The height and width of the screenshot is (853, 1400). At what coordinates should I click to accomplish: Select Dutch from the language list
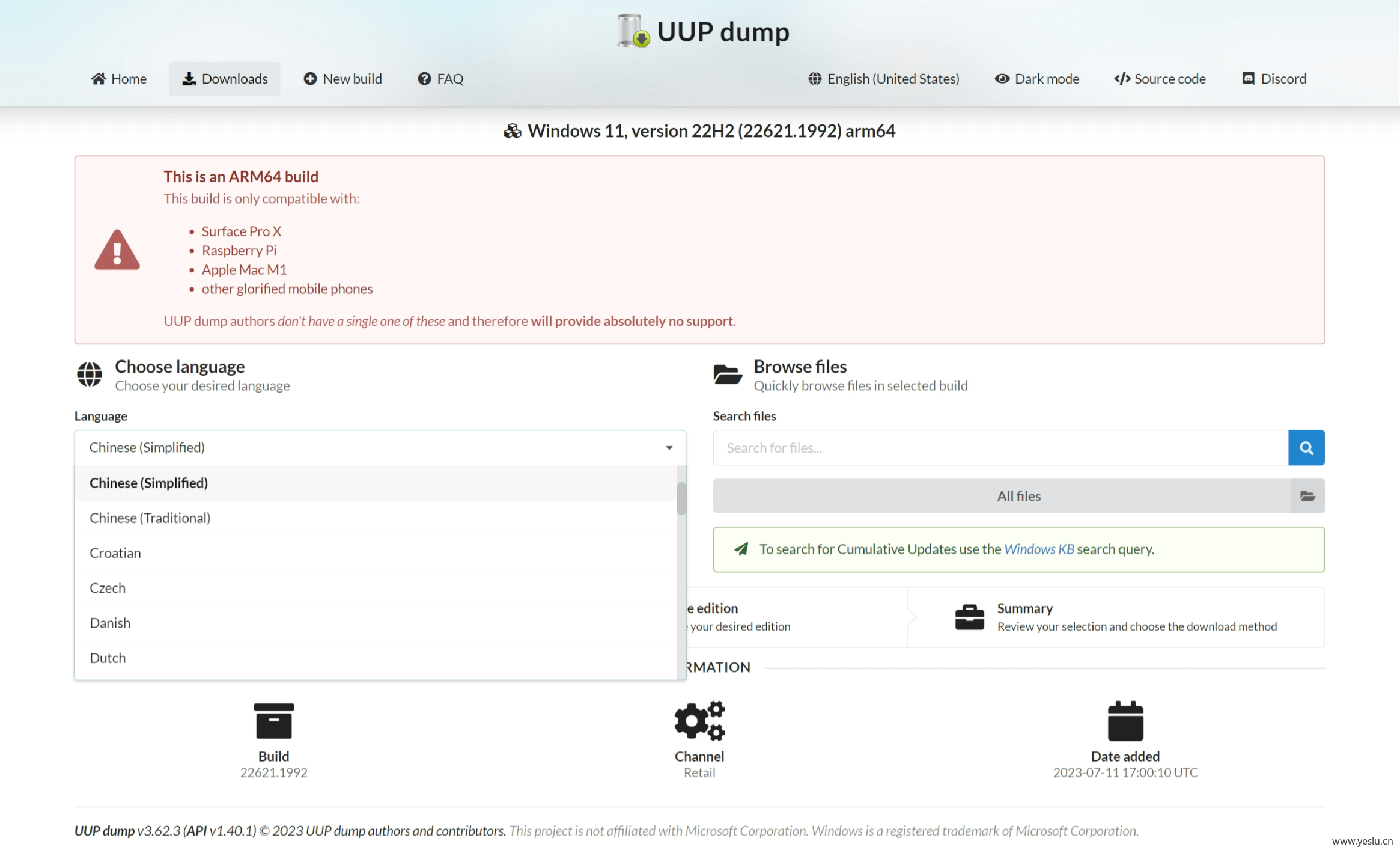376,658
